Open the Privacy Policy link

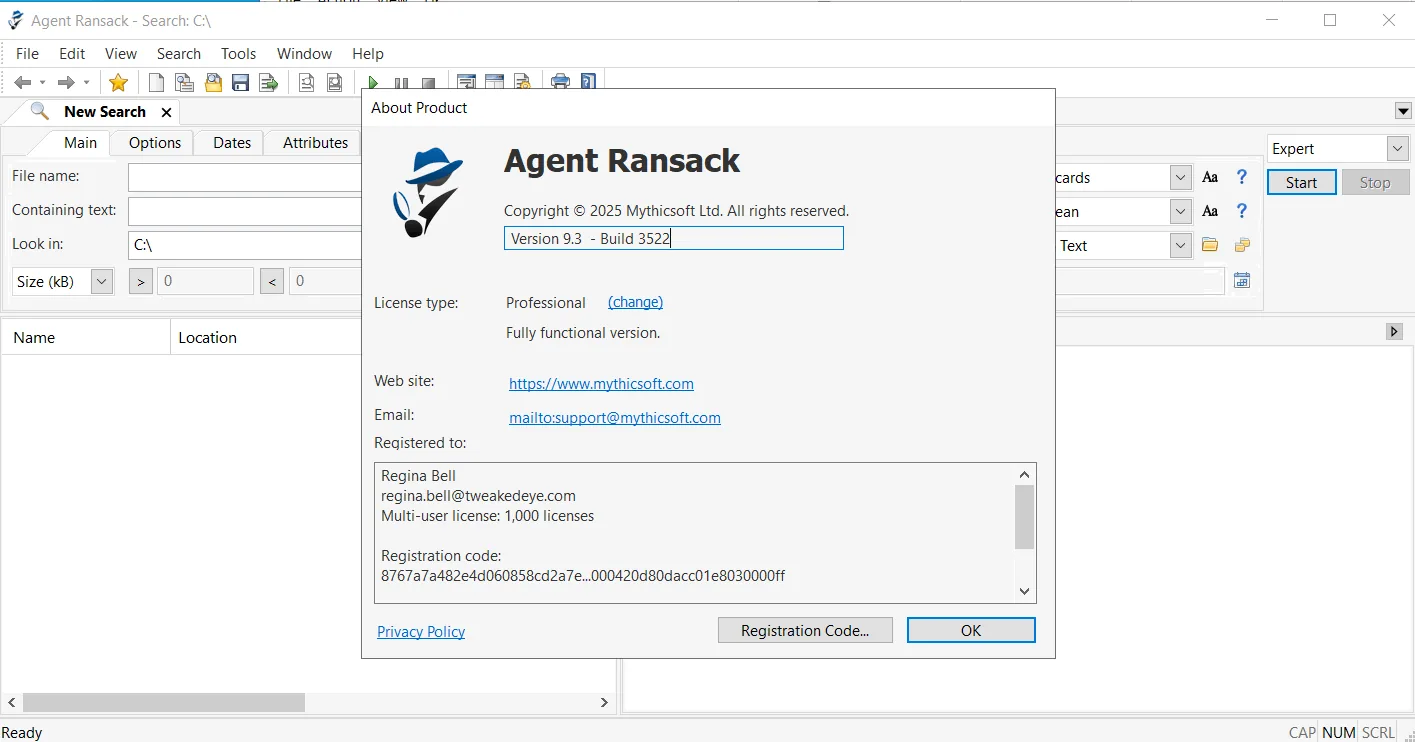(x=421, y=632)
